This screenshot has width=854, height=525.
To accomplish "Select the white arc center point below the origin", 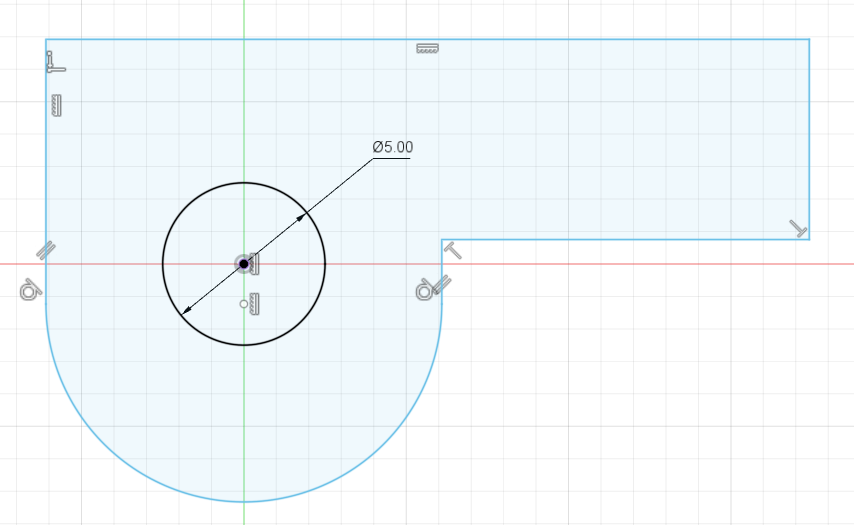I will tap(243, 304).
